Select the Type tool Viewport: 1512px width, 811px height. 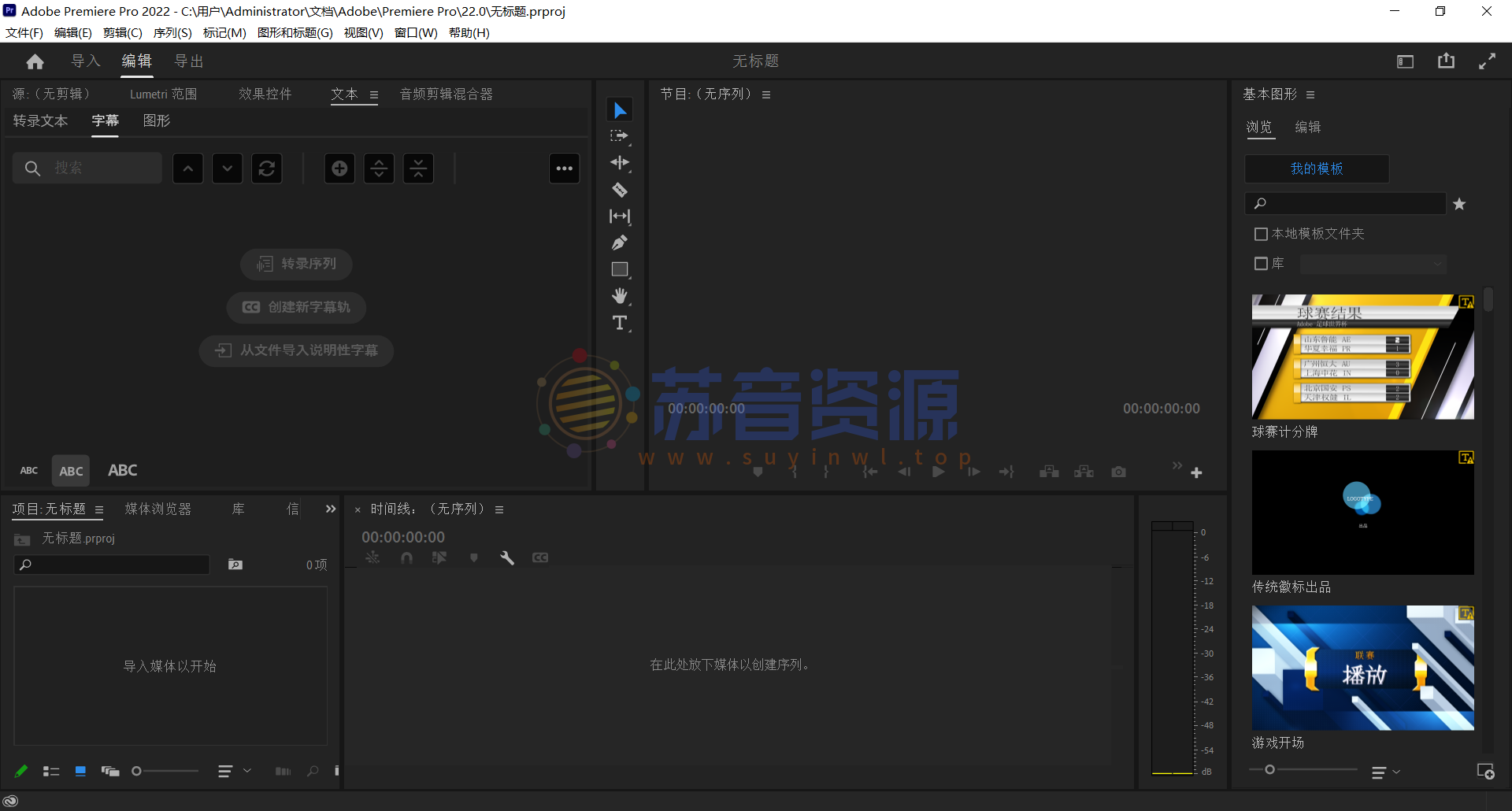[620, 323]
